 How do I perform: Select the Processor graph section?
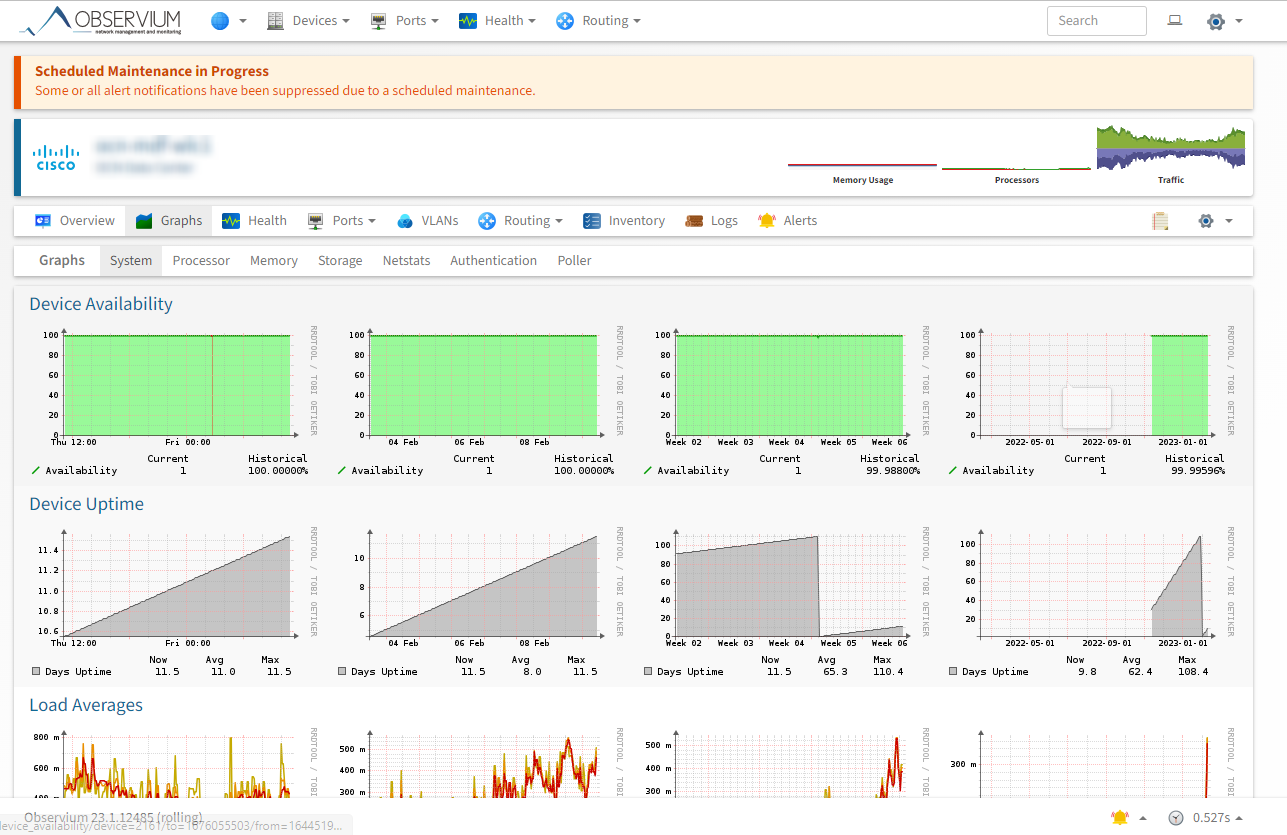201,261
